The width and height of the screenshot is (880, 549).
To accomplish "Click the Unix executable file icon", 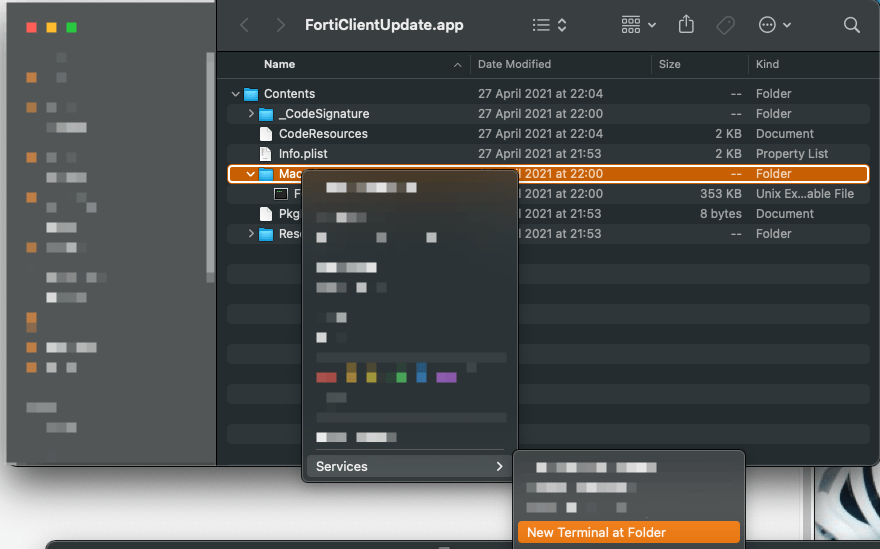I will coord(281,194).
